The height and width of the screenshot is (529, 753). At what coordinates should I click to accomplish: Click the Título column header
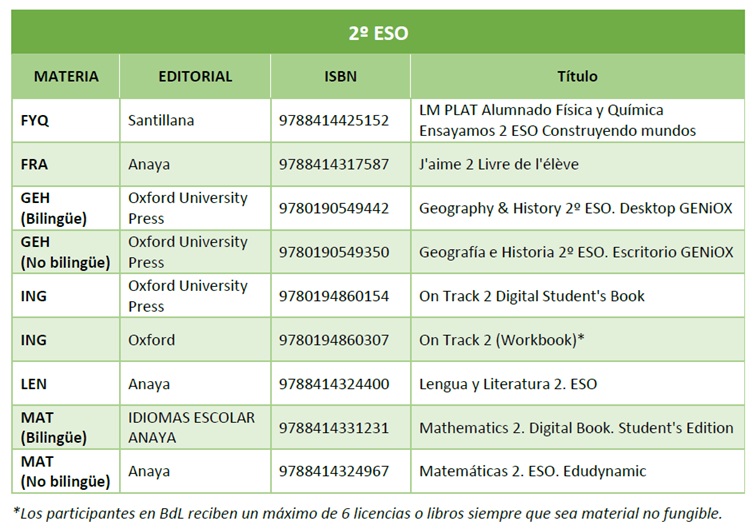pos(577,76)
